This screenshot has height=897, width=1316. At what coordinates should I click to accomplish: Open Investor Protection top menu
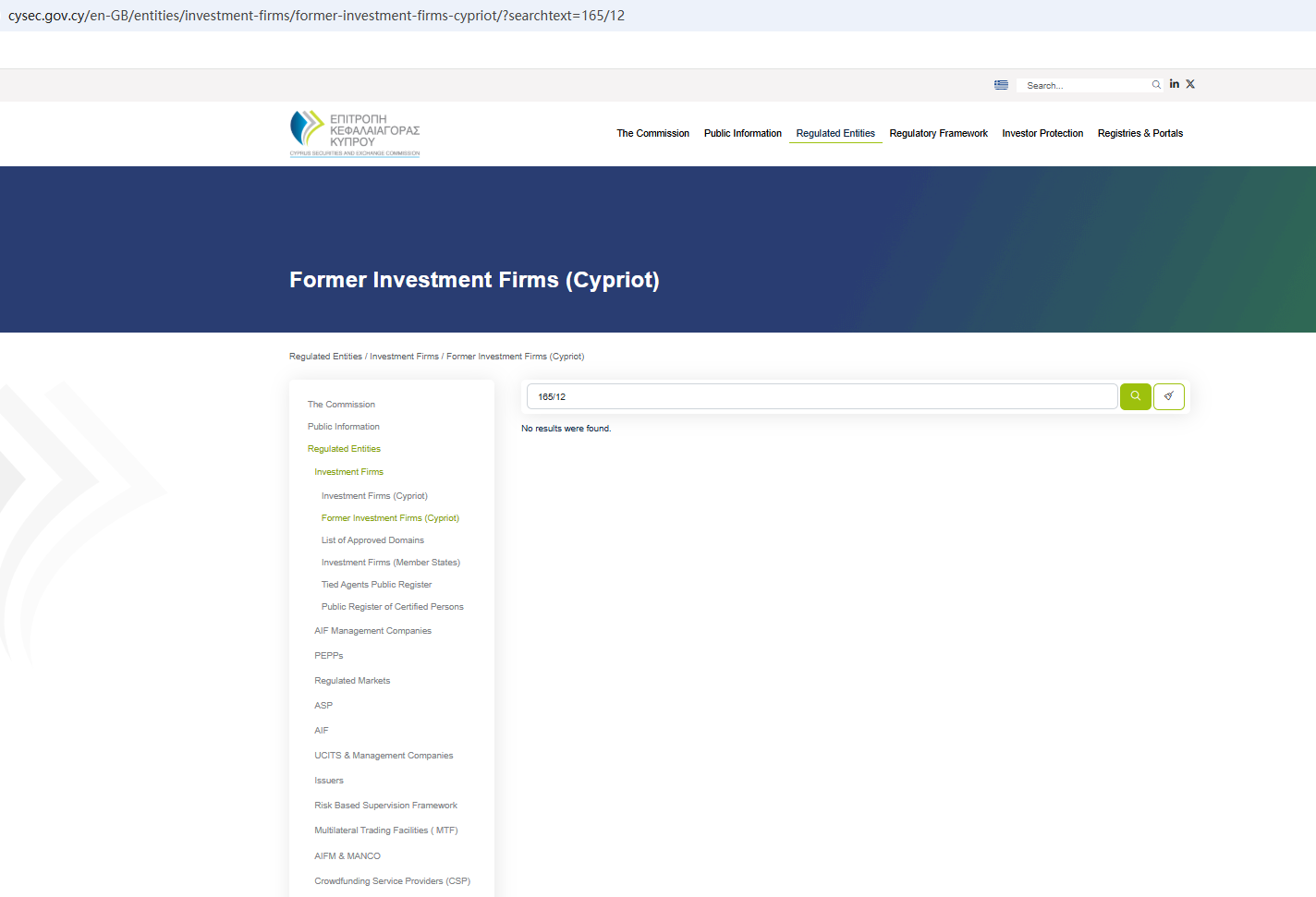click(1042, 133)
